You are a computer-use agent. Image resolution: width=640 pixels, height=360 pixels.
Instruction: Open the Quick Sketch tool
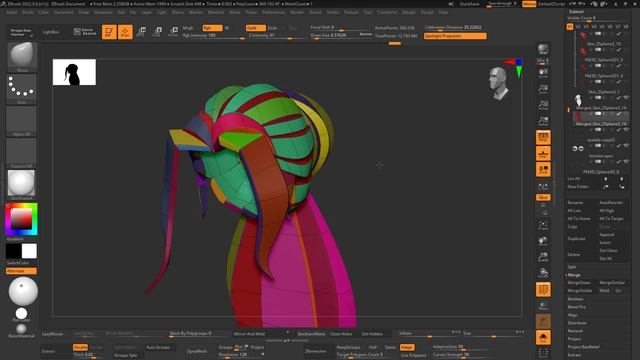click(85, 32)
